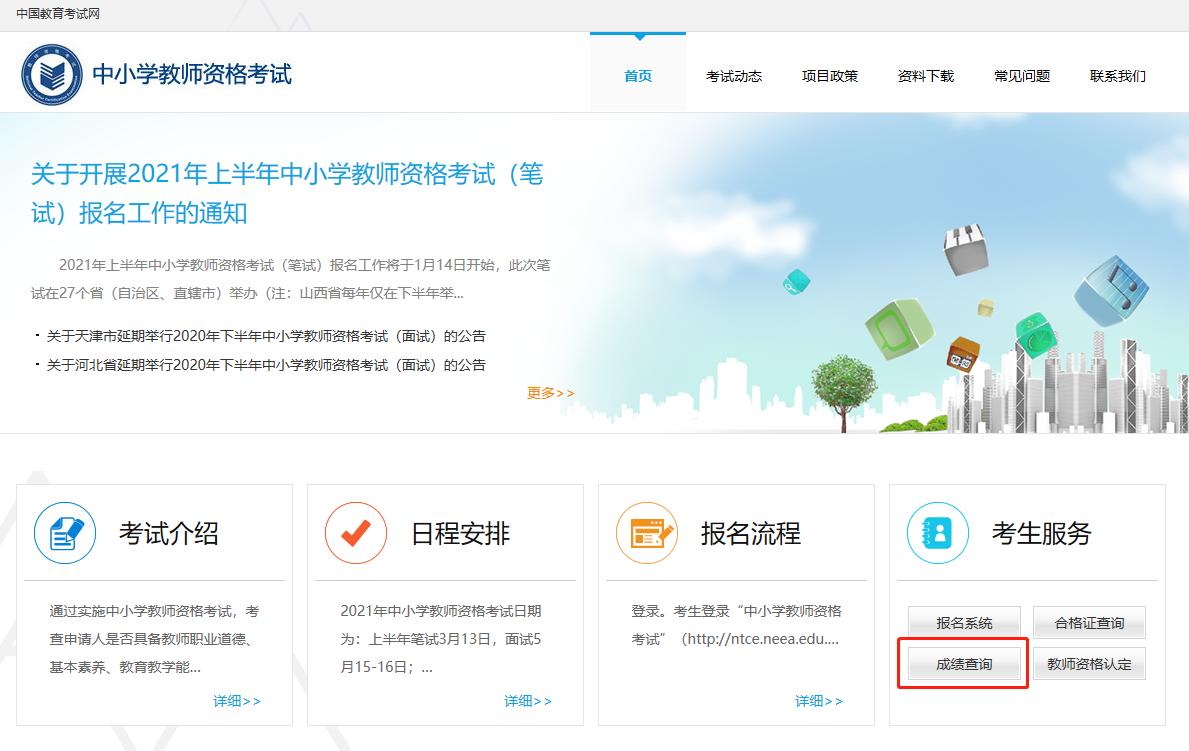
Task: Click the http://ntce.neea.edu registration text
Action: click(x=736, y=624)
